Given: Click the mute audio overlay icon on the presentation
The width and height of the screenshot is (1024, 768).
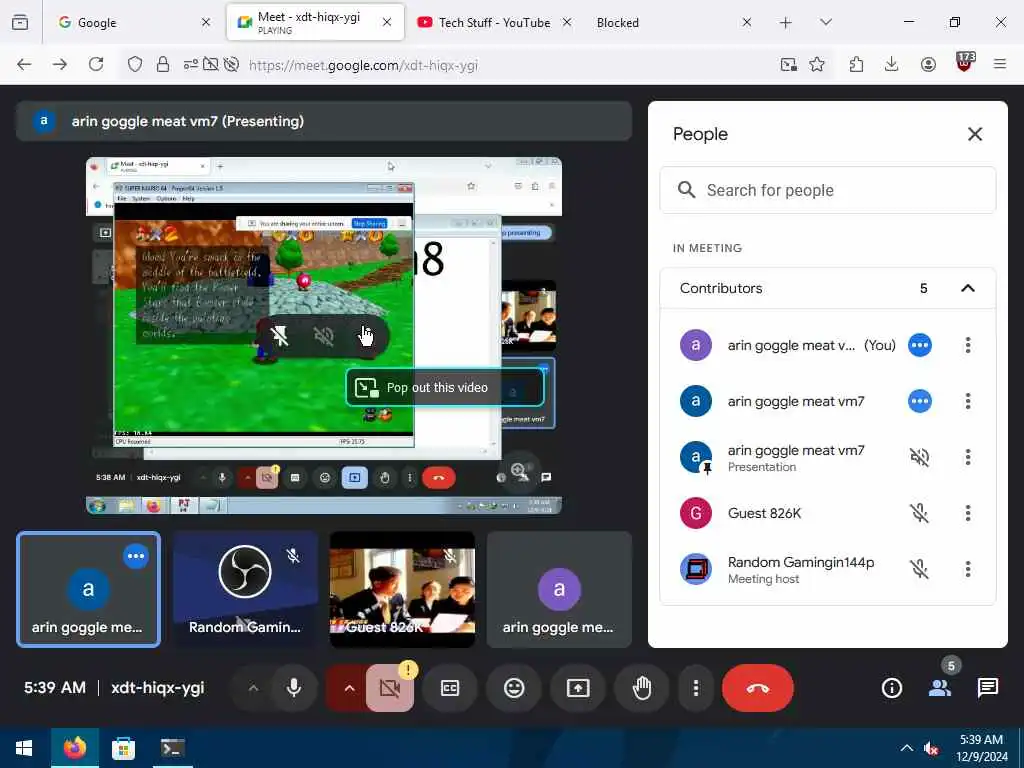Looking at the screenshot, I should point(323,336).
